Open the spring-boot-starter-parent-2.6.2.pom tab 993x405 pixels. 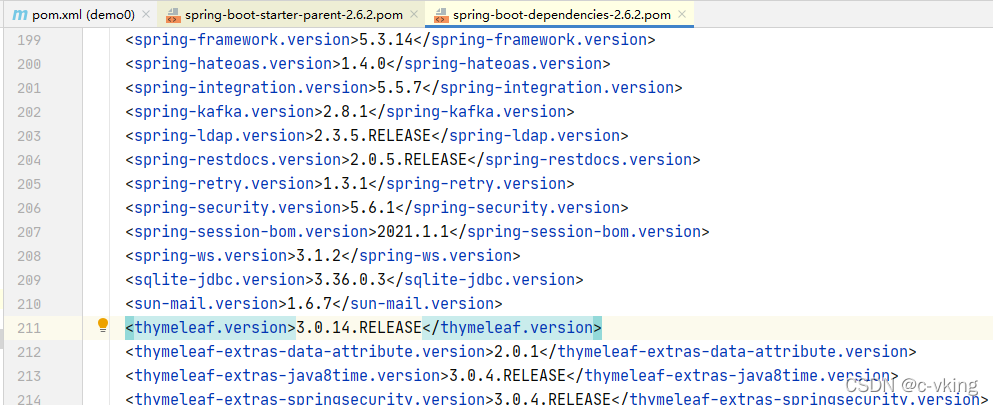[291, 14]
